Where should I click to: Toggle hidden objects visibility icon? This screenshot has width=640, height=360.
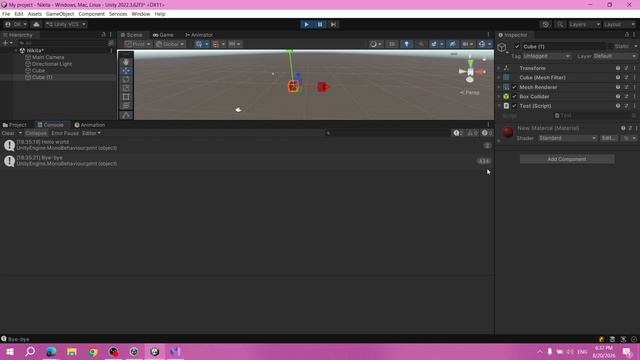pyautogui.click(x=452, y=44)
